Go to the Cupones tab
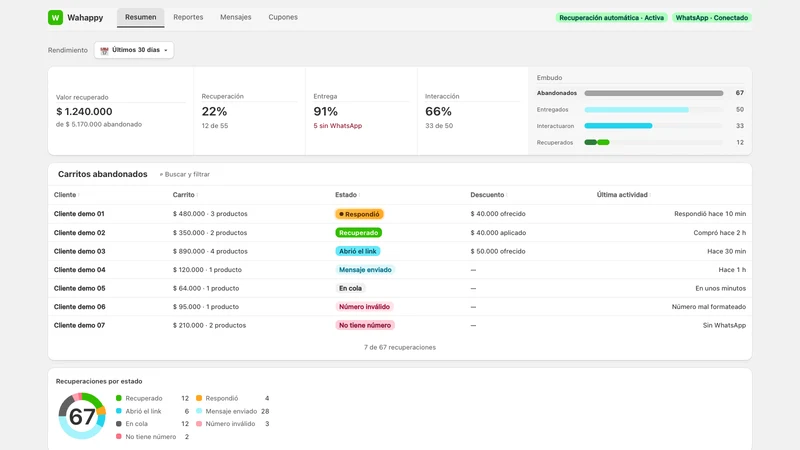This screenshot has height=450, width=800. [x=283, y=17]
